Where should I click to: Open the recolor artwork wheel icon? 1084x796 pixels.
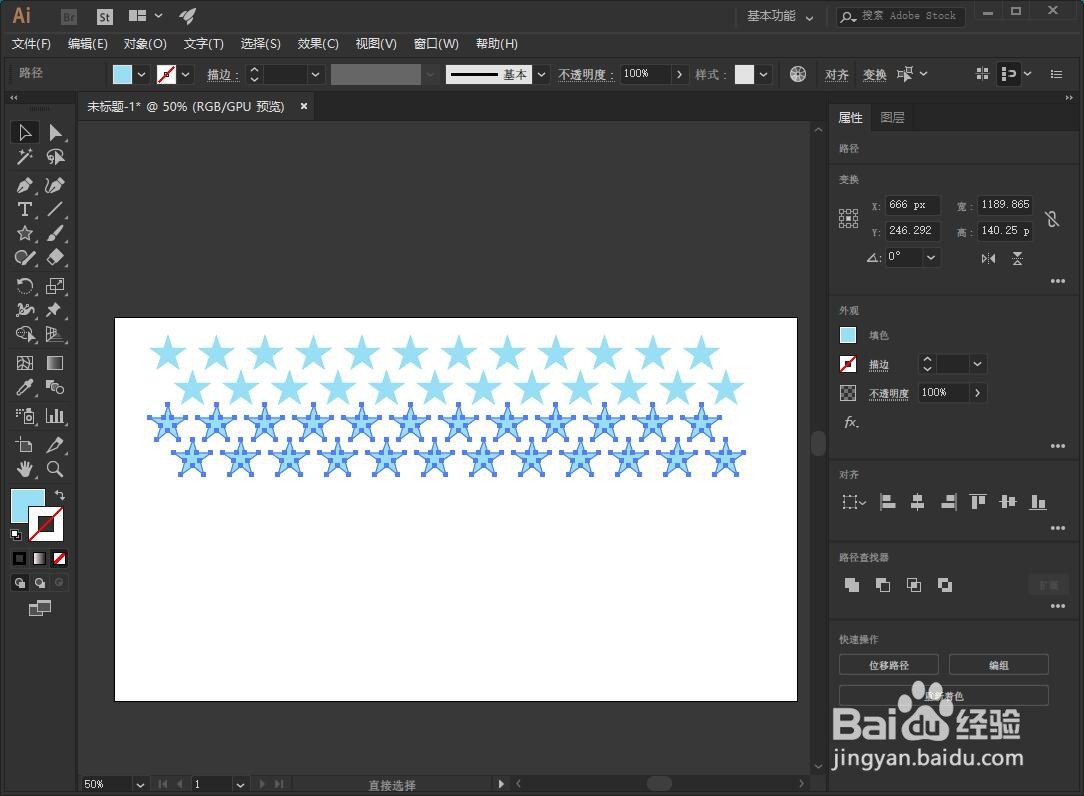(798, 74)
